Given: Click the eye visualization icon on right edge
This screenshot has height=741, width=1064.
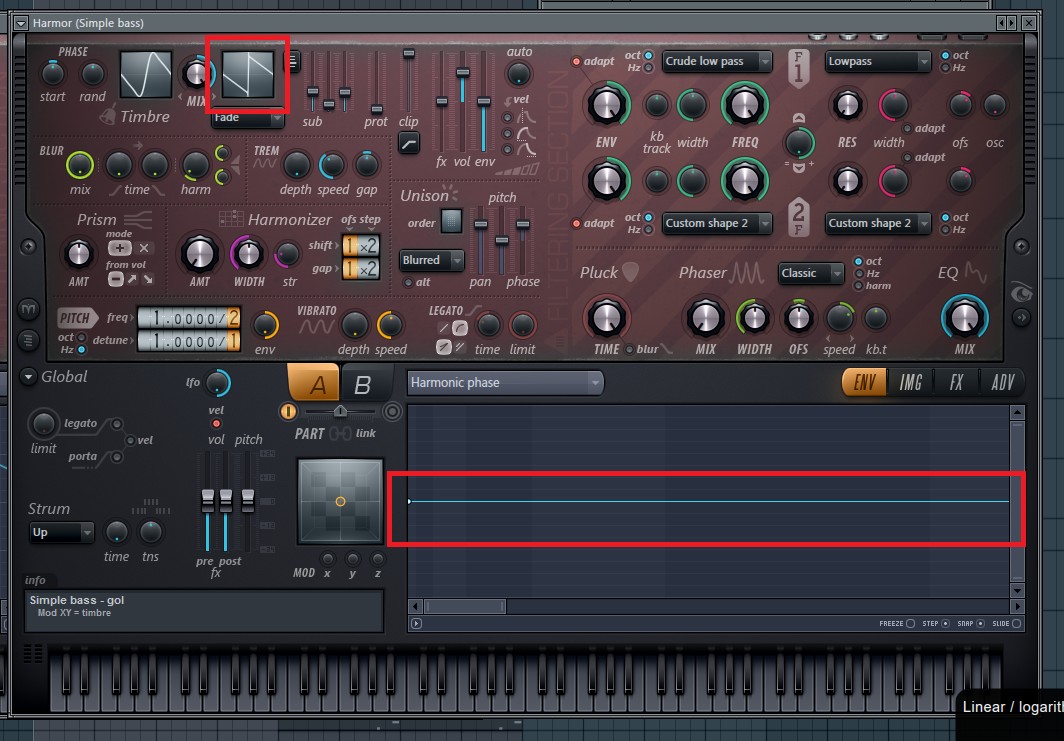Looking at the screenshot, I should [1021, 292].
